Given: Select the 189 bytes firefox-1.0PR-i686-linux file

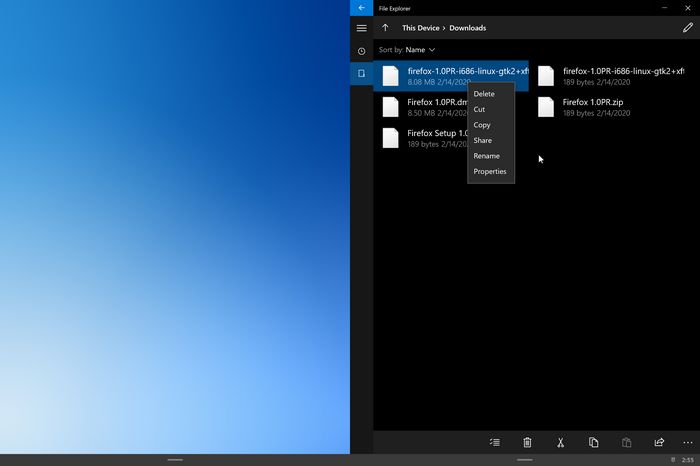Looking at the screenshot, I should [606, 76].
